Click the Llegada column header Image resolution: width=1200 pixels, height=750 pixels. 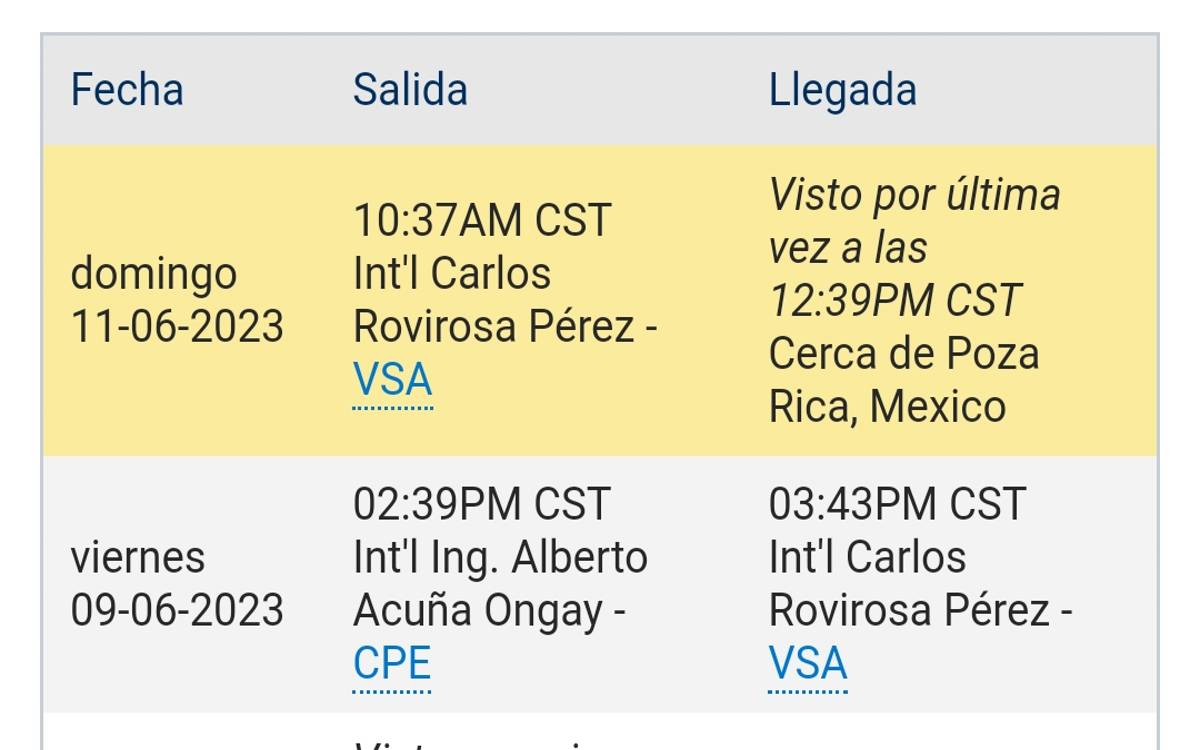[x=842, y=90]
